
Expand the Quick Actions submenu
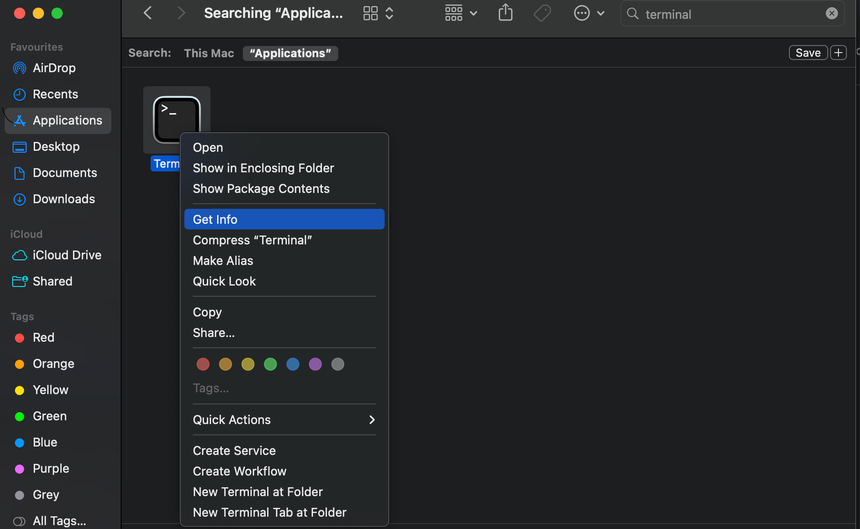pos(284,420)
